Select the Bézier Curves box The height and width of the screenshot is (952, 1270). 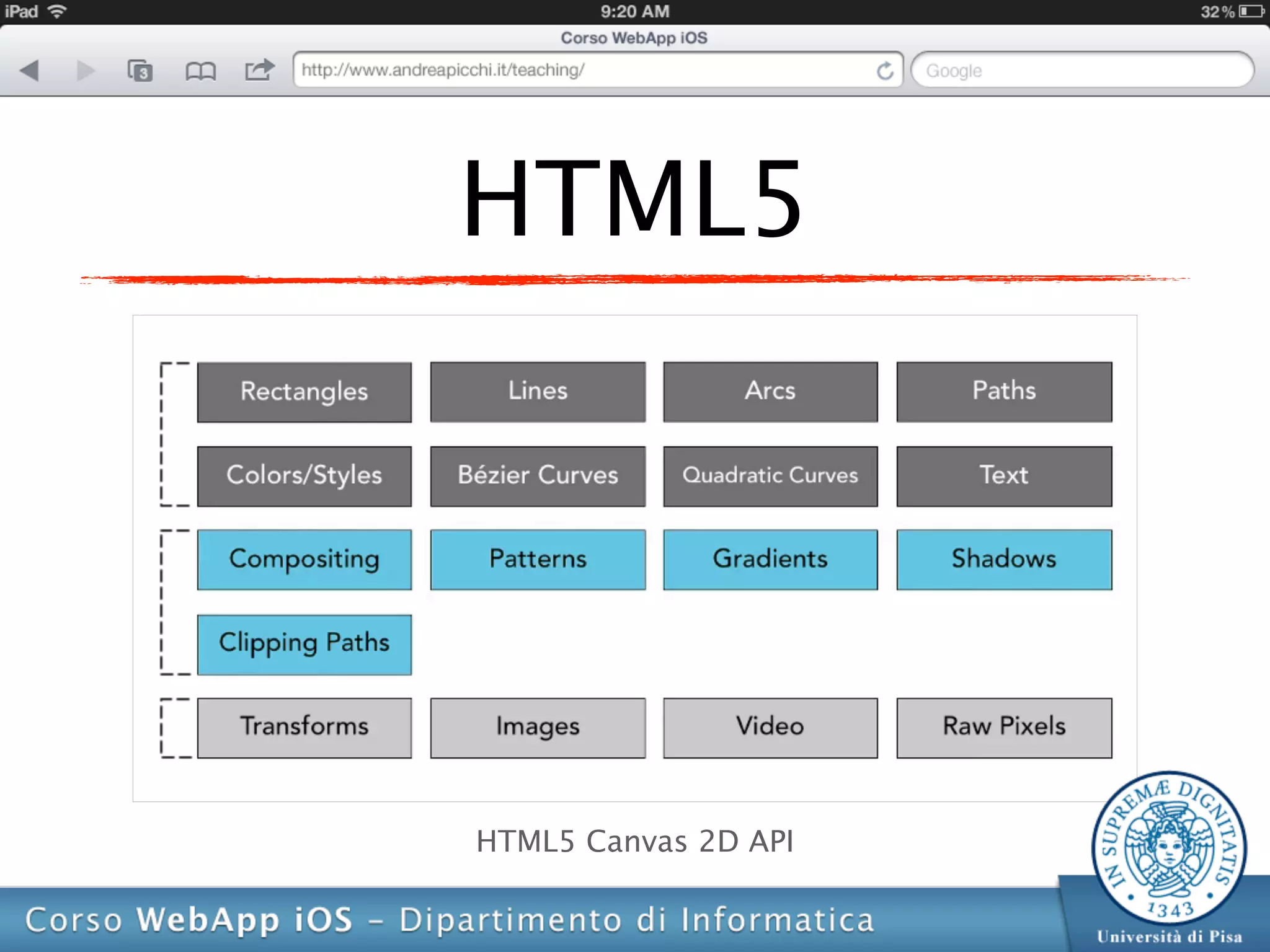click(538, 477)
